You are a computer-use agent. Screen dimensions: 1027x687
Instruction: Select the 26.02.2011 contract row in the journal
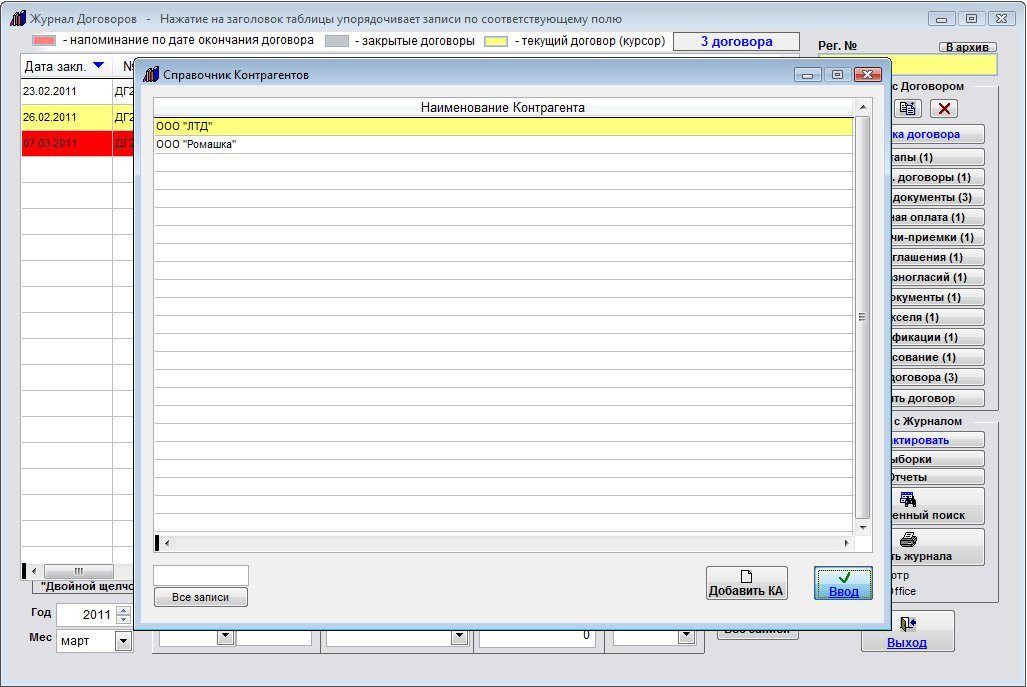point(77,117)
